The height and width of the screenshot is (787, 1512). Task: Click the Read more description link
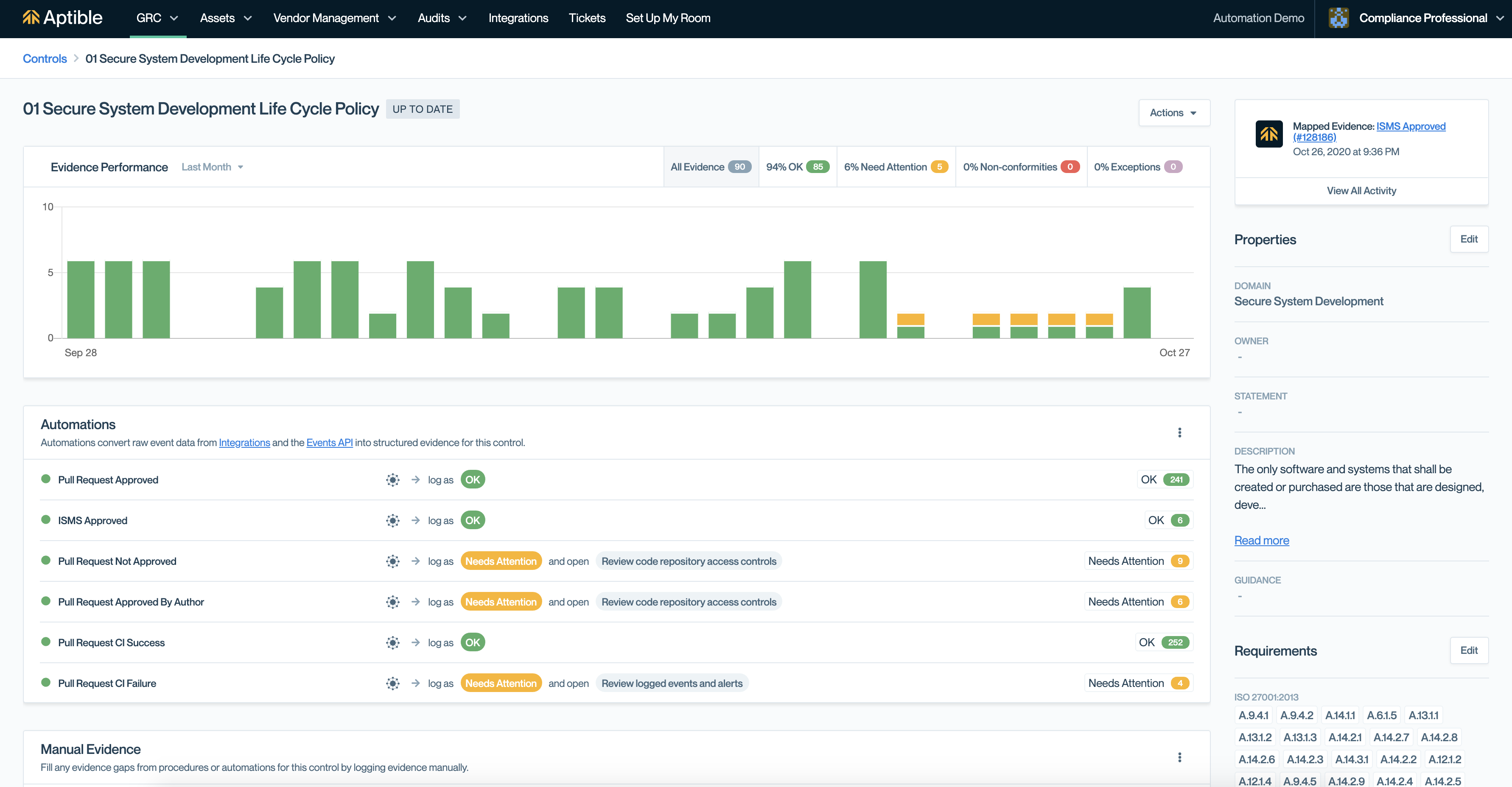click(x=1261, y=541)
